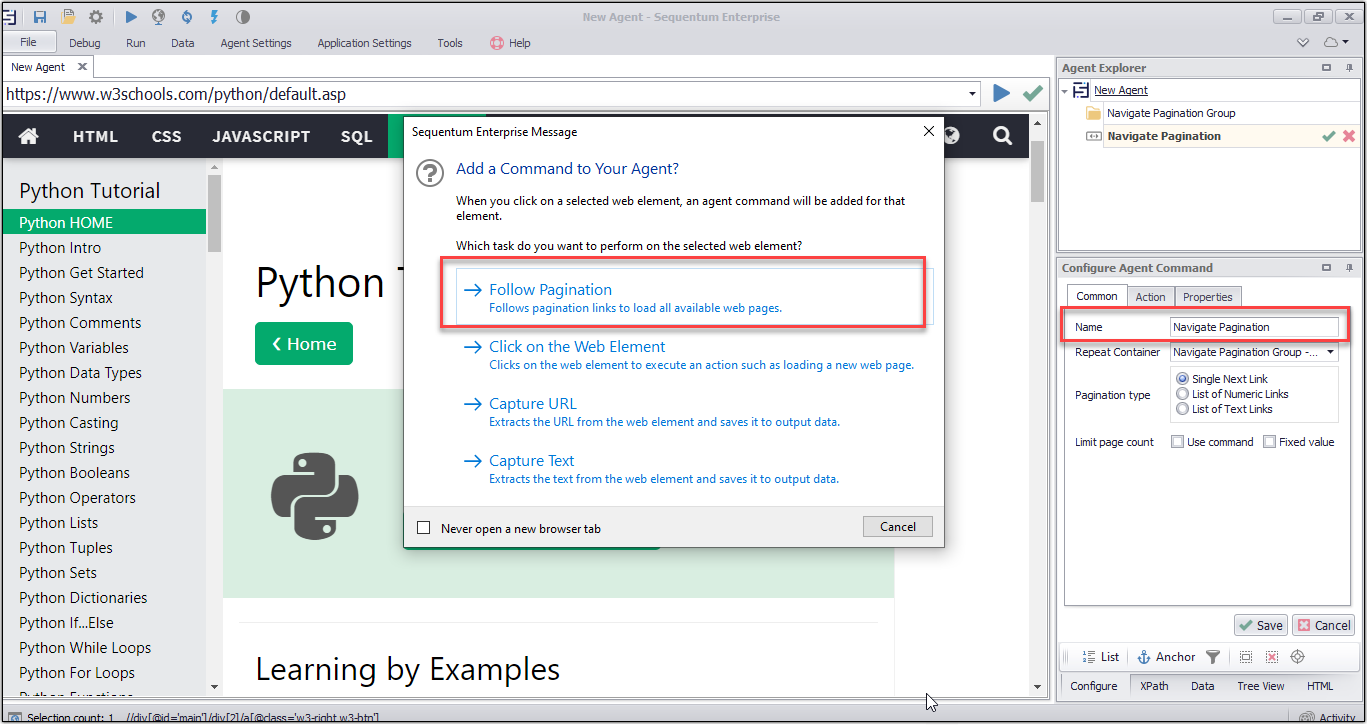The width and height of the screenshot is (1368, 725).
Task: Click the Name input field
Action: (x=1254, y=327)
